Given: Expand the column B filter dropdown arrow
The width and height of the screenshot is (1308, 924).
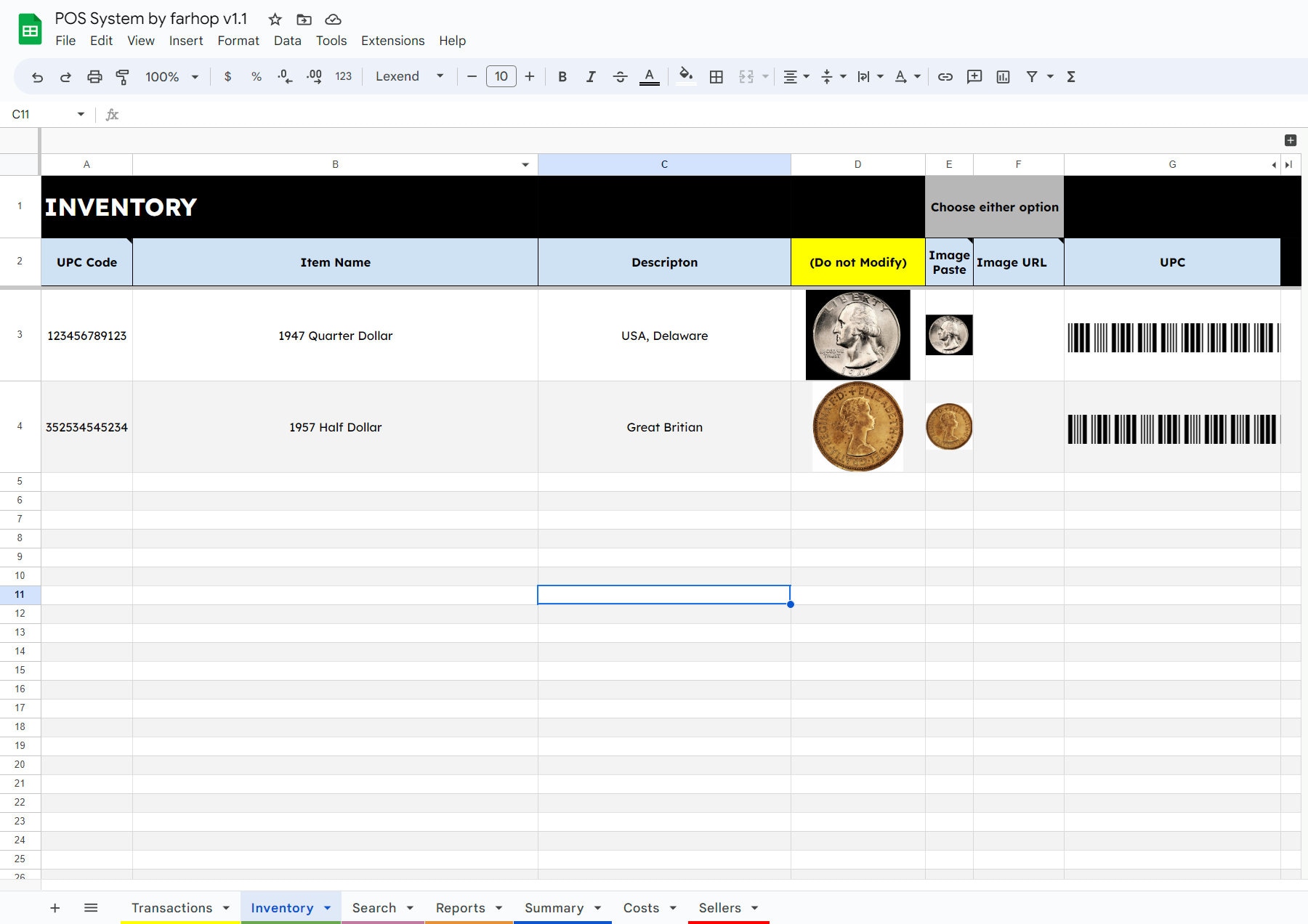Looking at the screenshot, I should pos(525,164).
